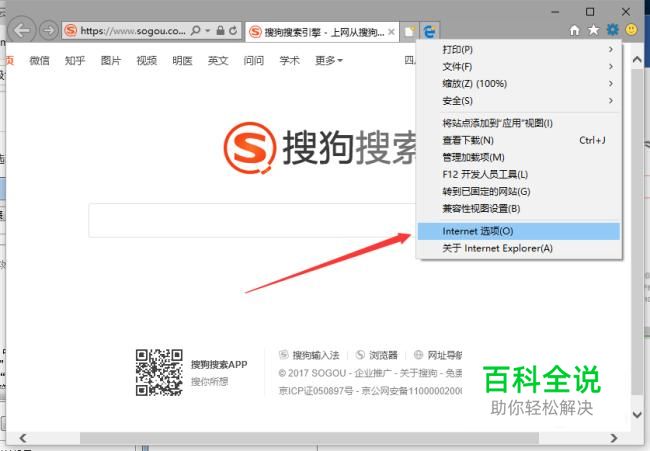The image size is (650, 451).
Task: Open the 安全(S) menu item
Action: point(519,101)
